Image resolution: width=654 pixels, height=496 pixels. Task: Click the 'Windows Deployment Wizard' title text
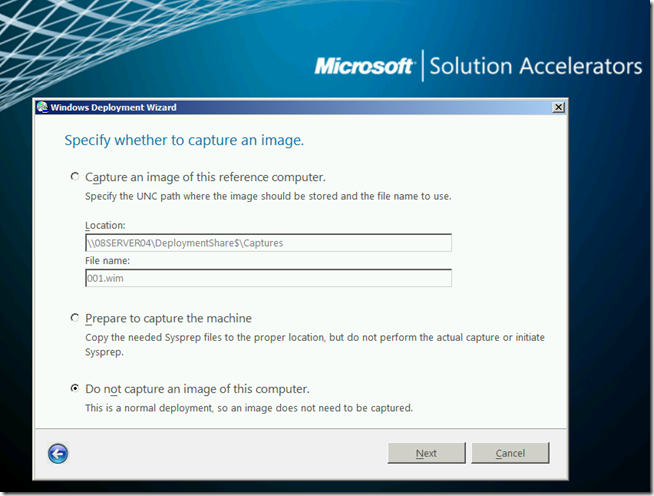click(x=113, y=107)
